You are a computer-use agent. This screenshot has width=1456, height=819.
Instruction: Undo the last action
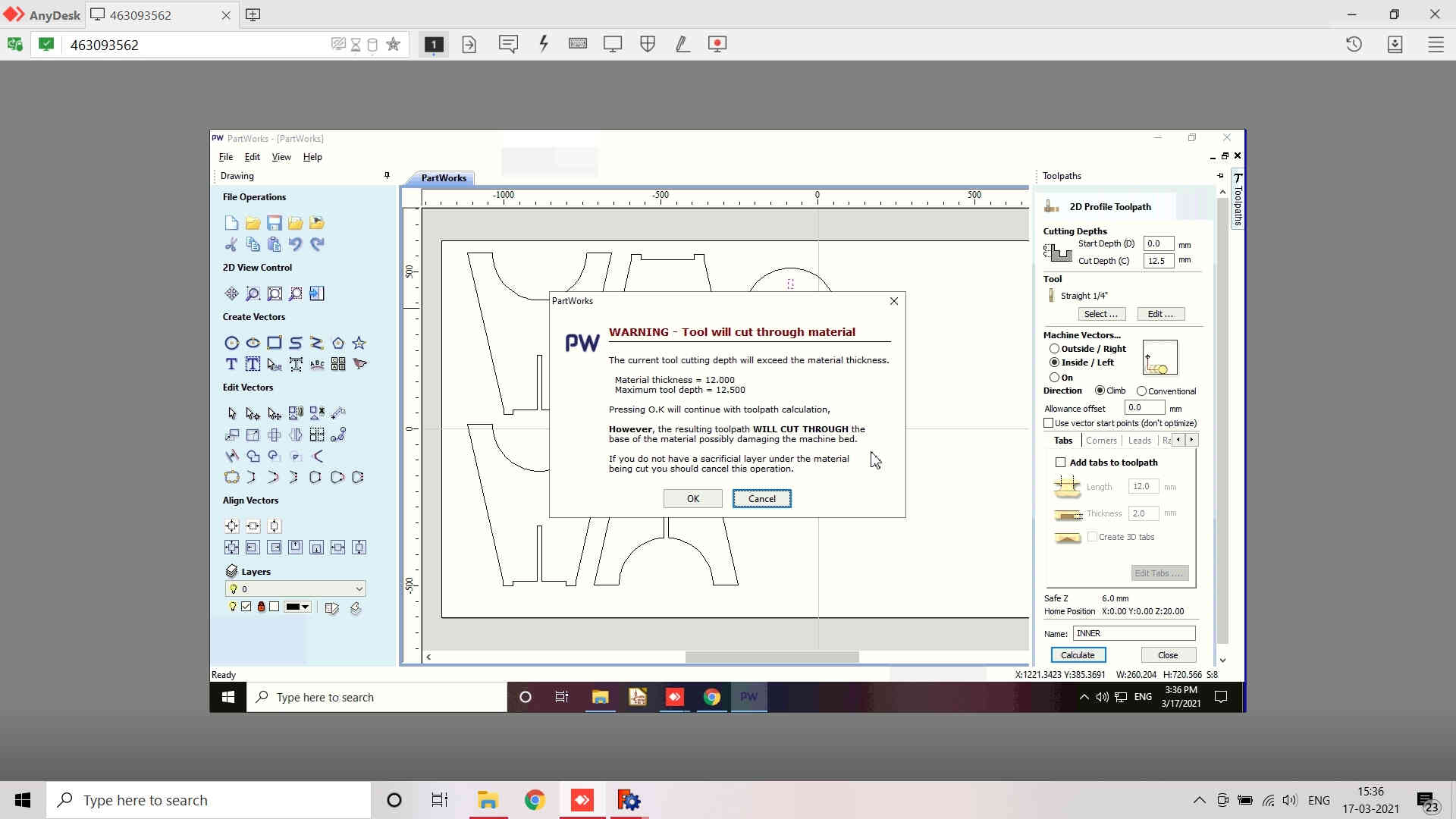[x=295, y=244]
